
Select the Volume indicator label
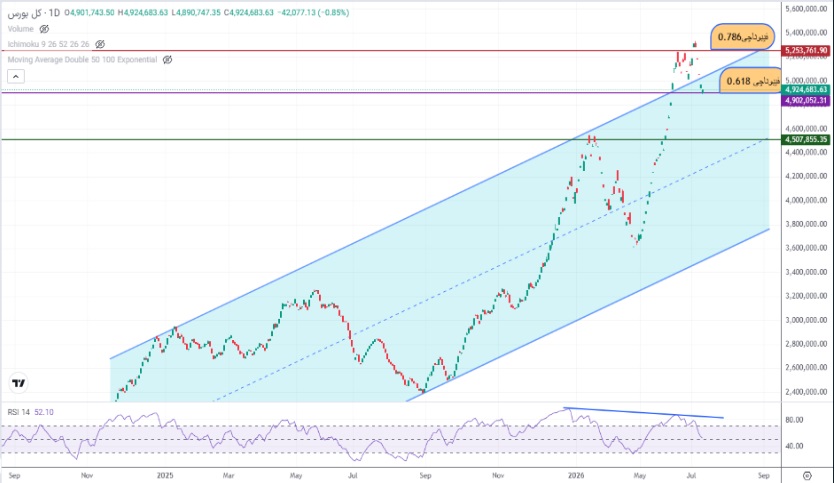click(x=21, y=29)
